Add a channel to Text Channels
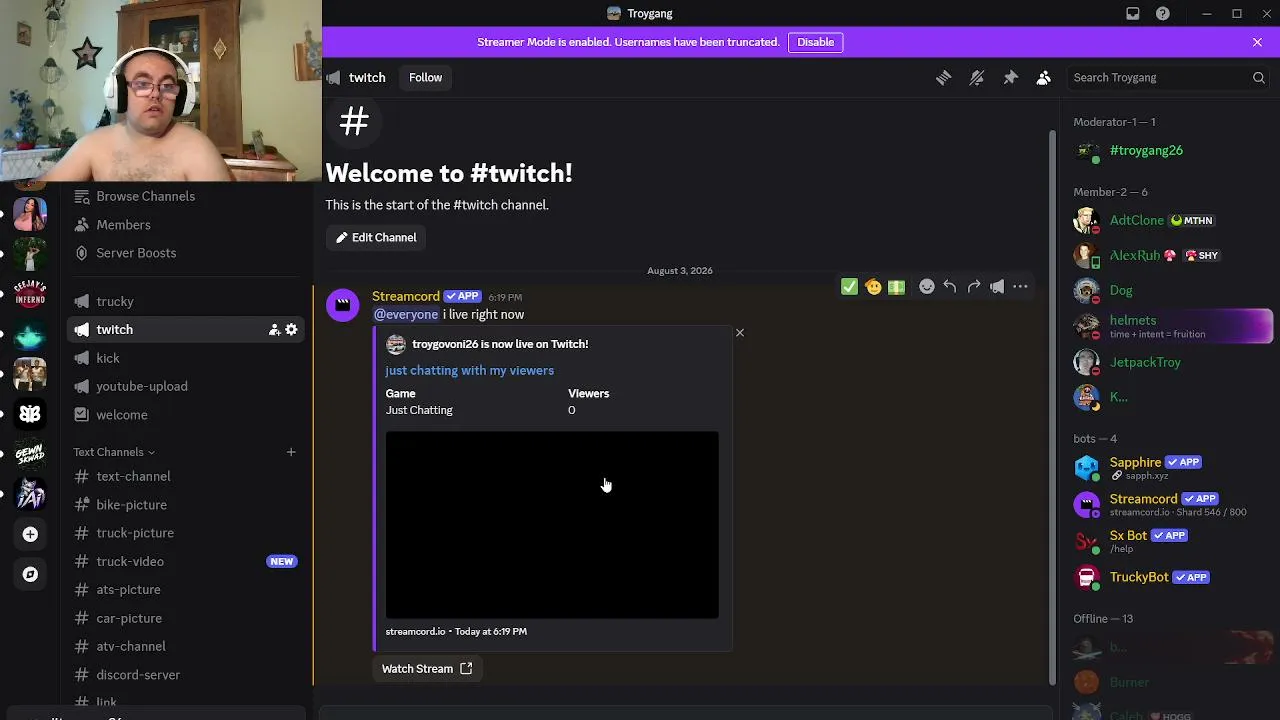 [291, 452]
